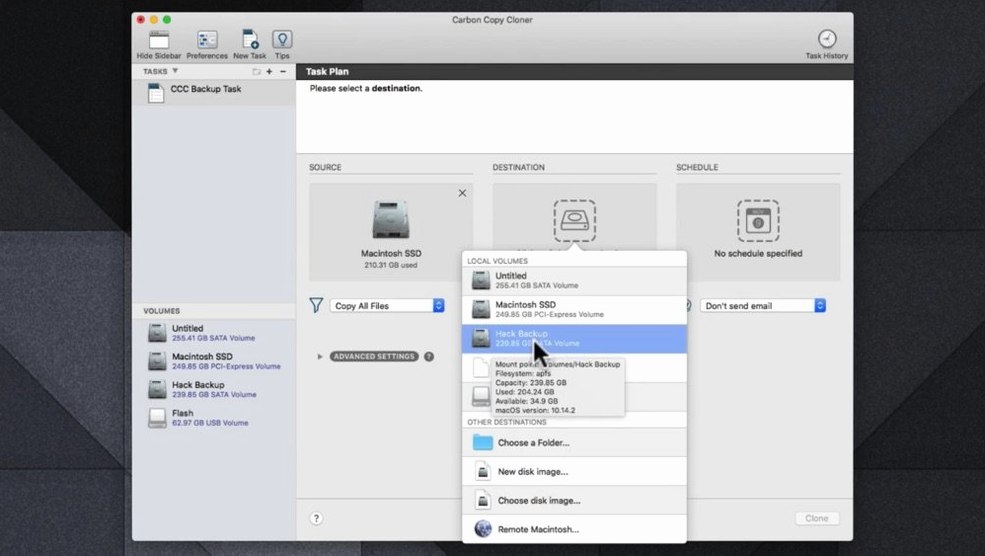Click the "Please select a destination." text
The image size is (985, 556).
(x=366, y=89)
